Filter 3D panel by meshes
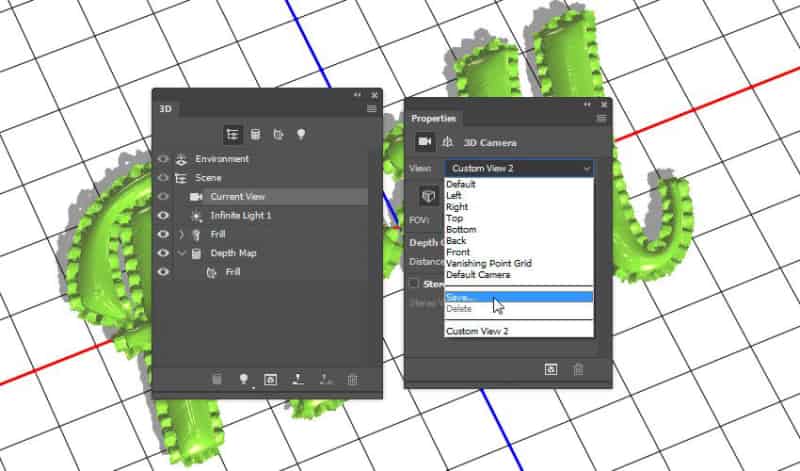The height and width of the screenshot is (471, 800). [255, 135]
